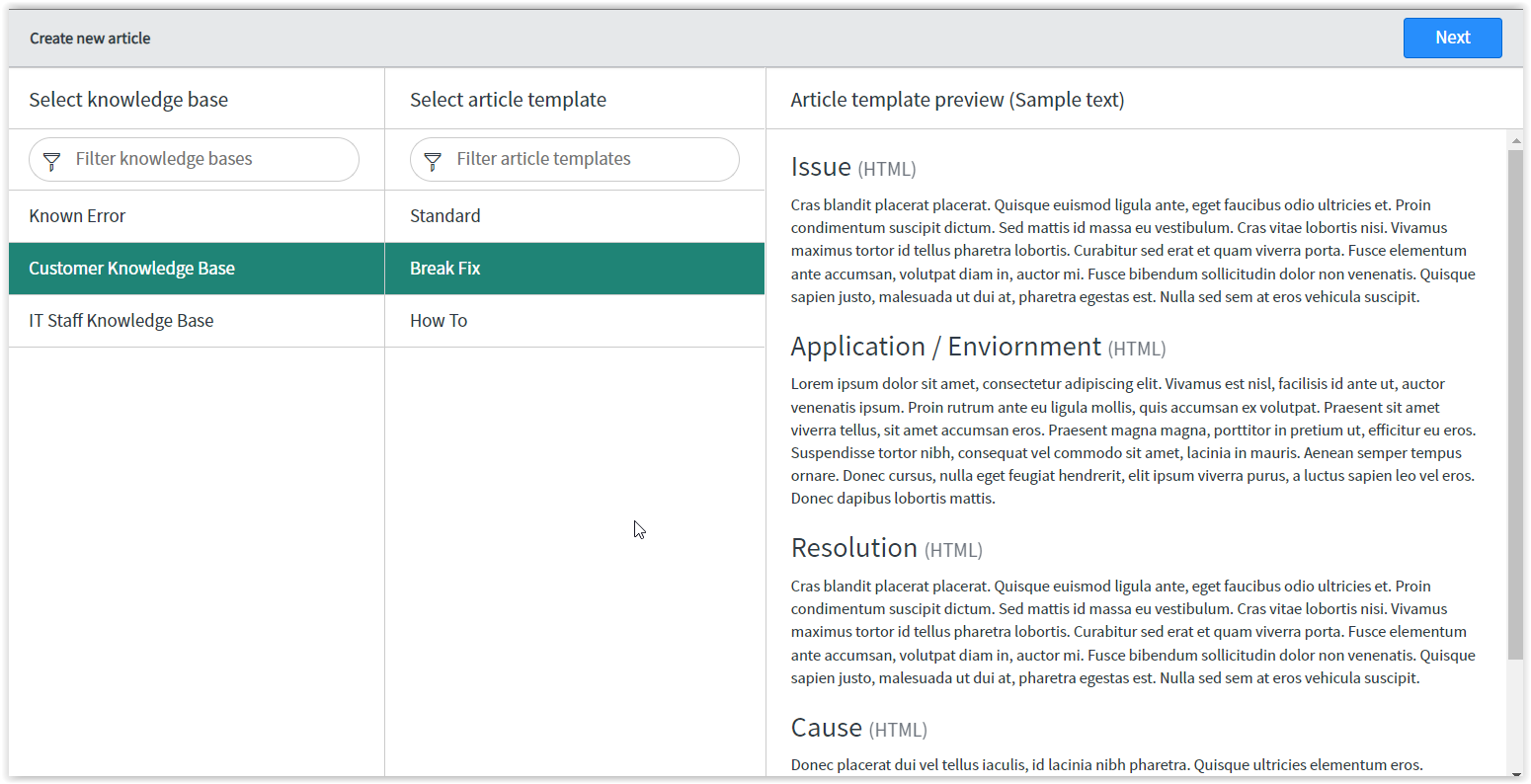1531x784 pixels.
Task: Choose the How To template
Action: click(x=439, y=320)
